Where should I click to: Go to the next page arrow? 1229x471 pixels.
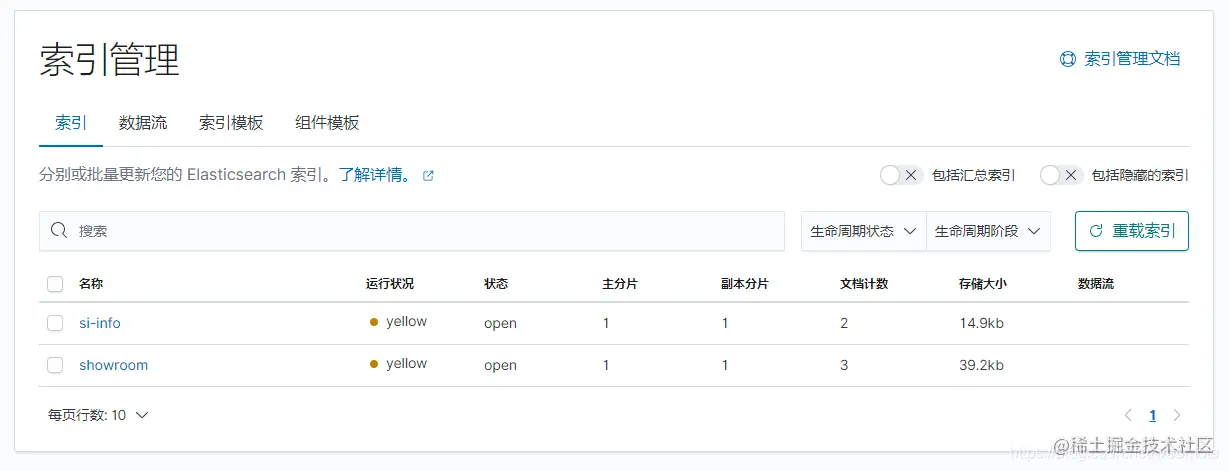pos(1177,415)
